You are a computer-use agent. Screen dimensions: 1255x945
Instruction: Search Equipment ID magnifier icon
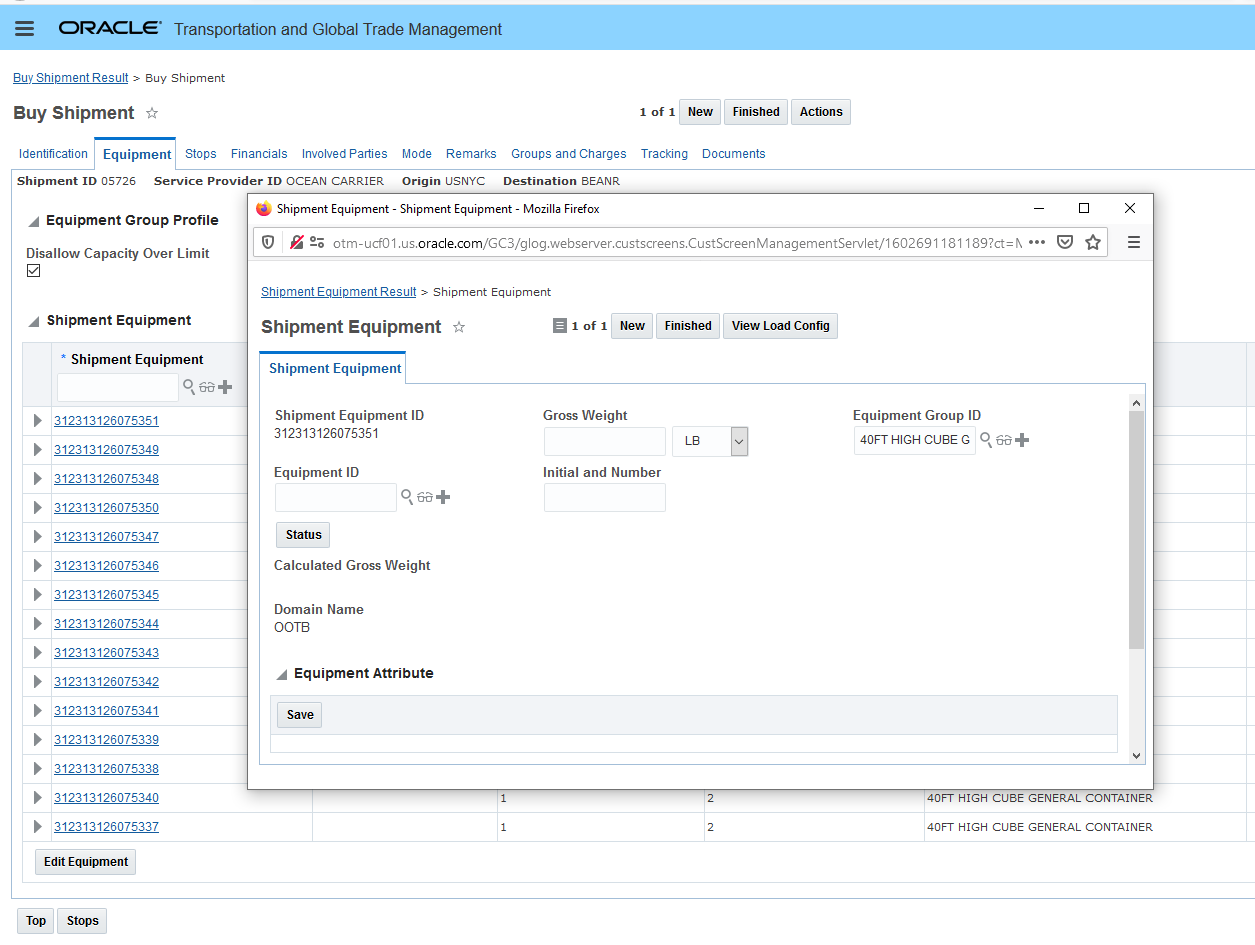pos(407,496)
